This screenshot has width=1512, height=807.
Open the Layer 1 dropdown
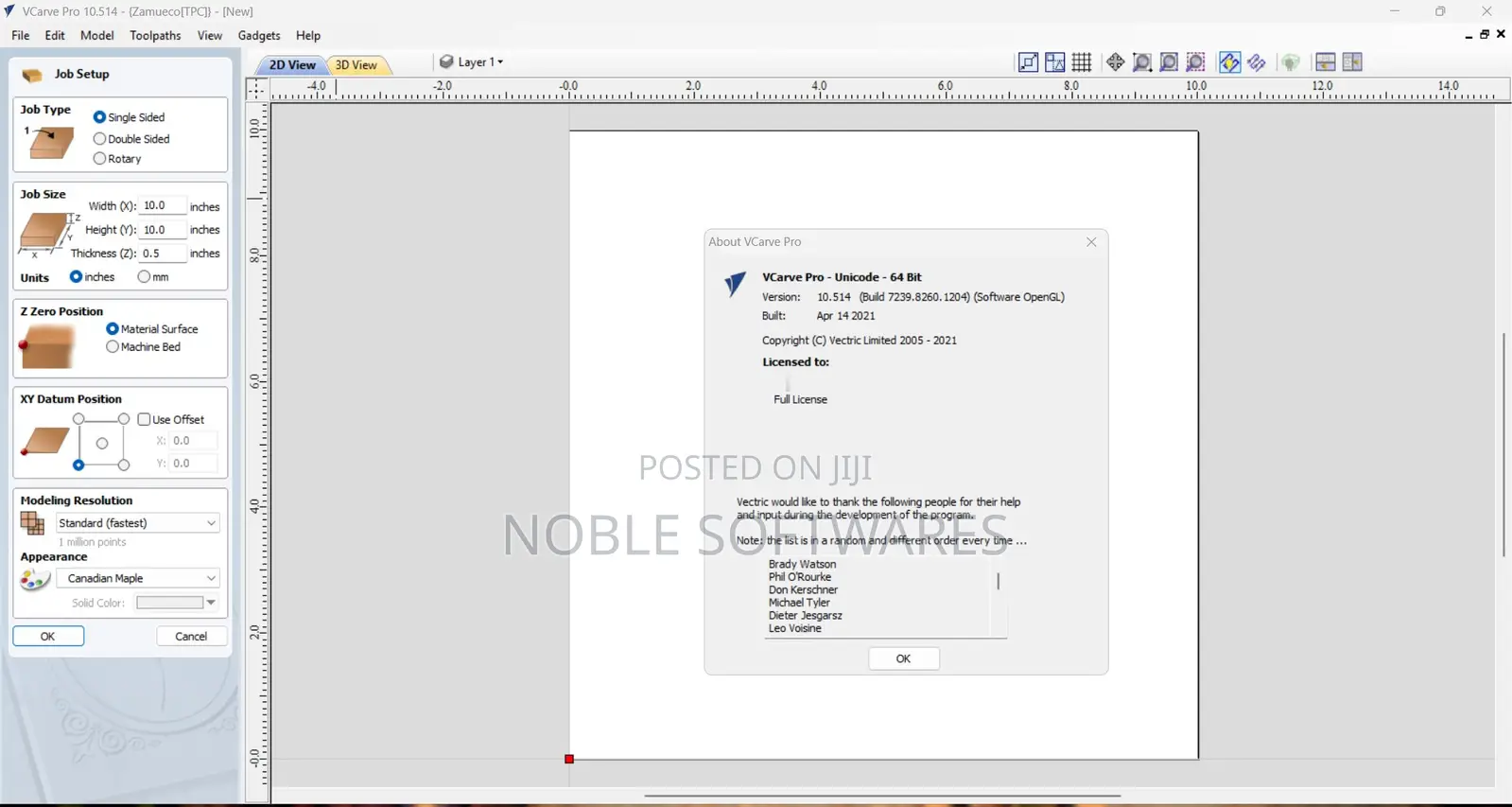(472, 62)
